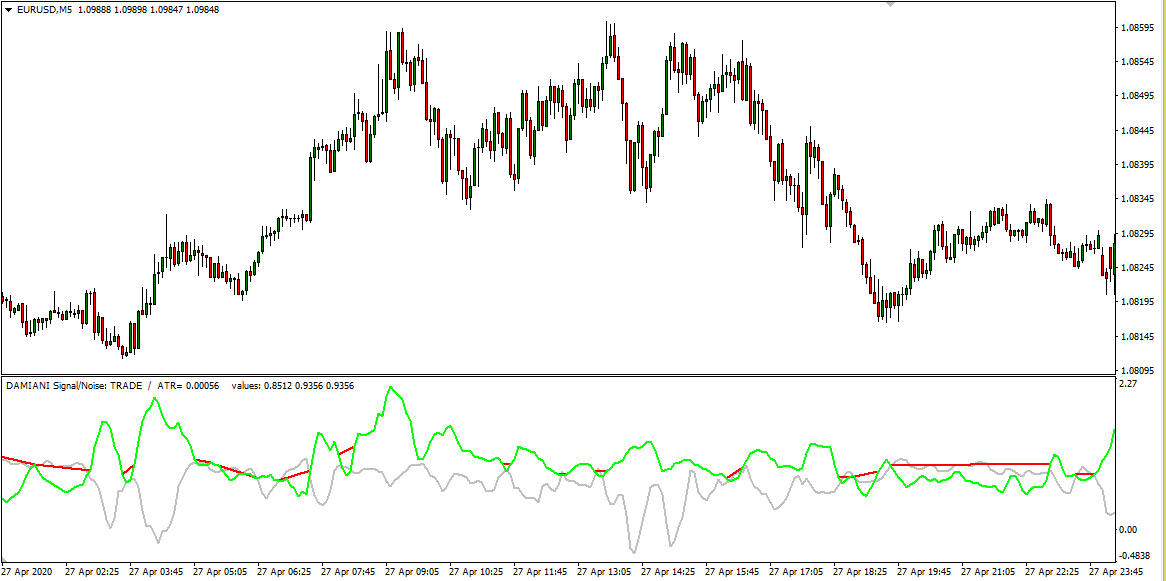Viewport: 1166px width, 581px height.
Task: Click the 0.00 indicator scale label
Action: coord(1128,530)
